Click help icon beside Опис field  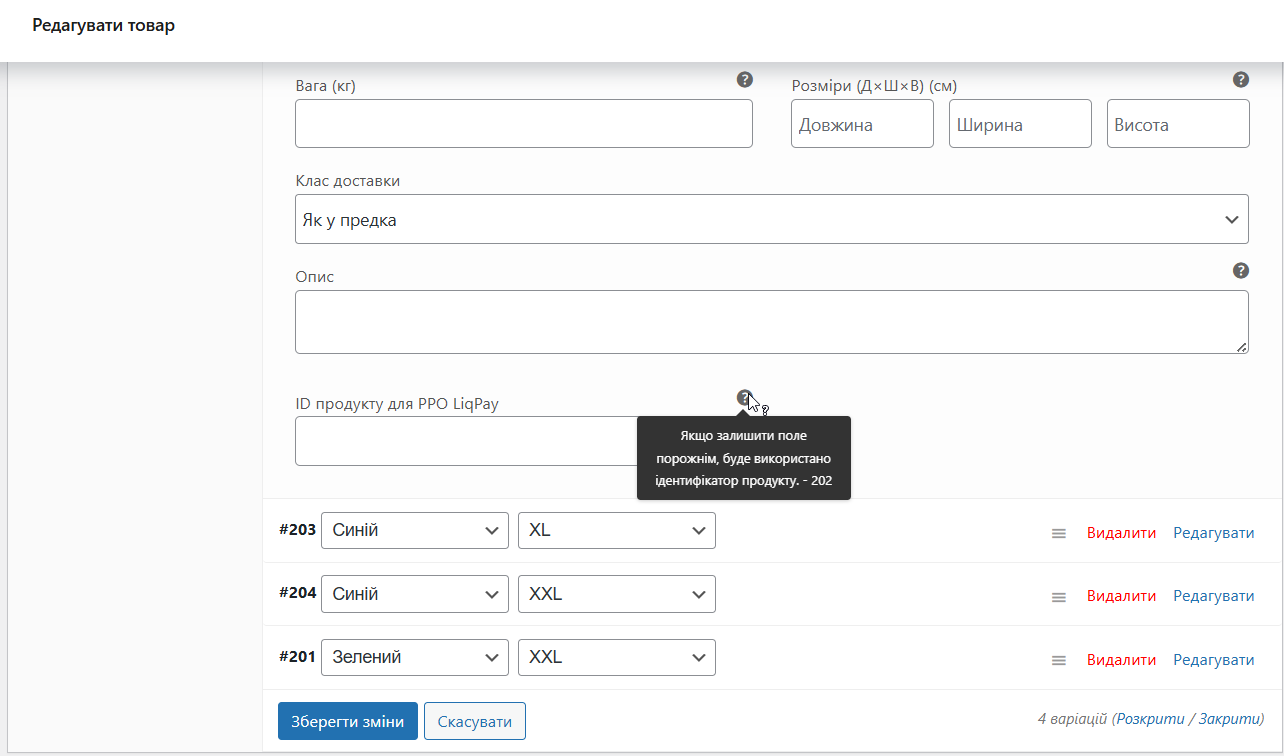(1240, 270)
